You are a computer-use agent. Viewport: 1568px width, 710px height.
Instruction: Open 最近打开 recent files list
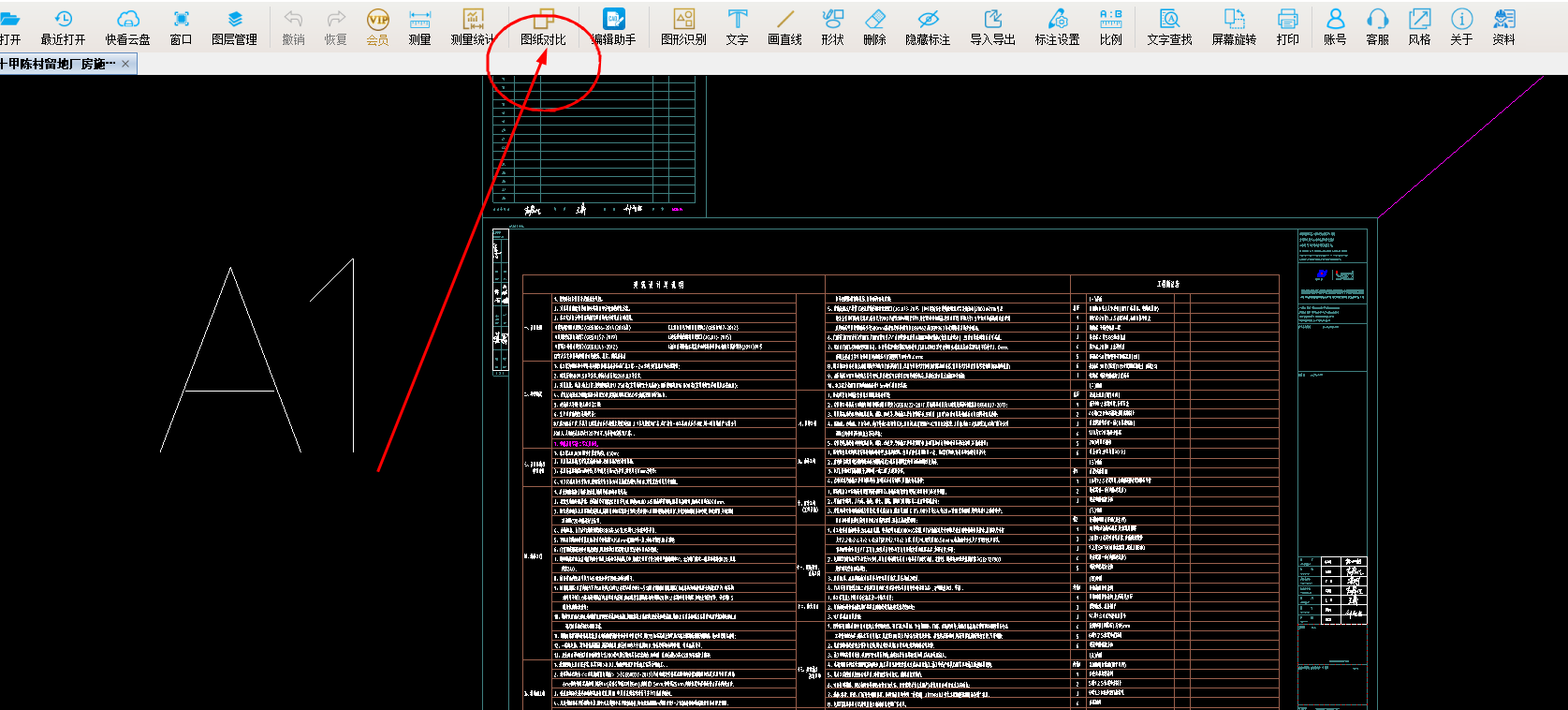point(63,26)
